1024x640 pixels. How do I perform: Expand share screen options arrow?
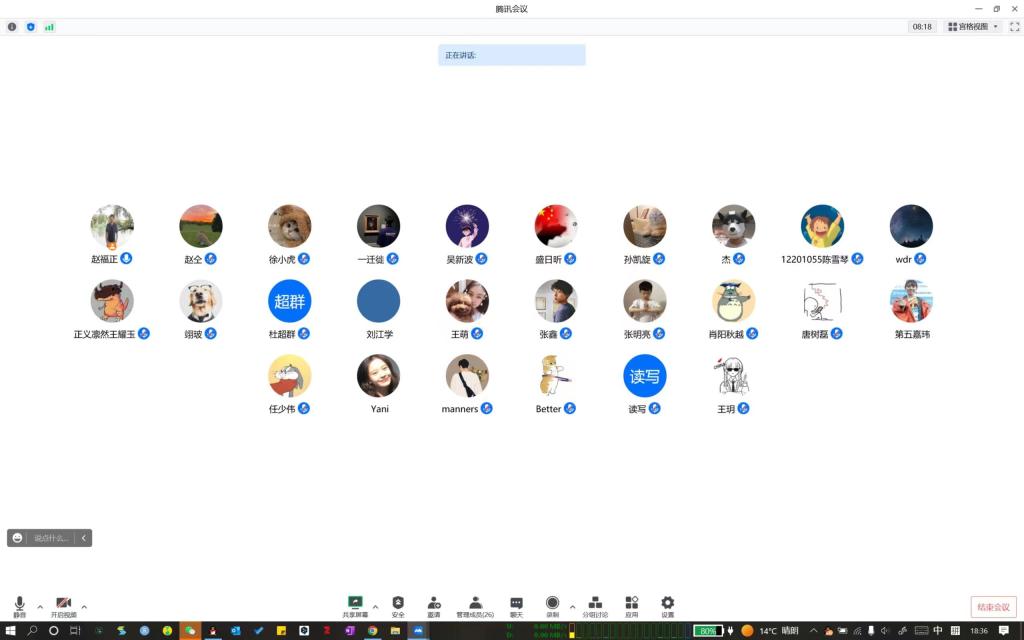[x=375, y=606]
